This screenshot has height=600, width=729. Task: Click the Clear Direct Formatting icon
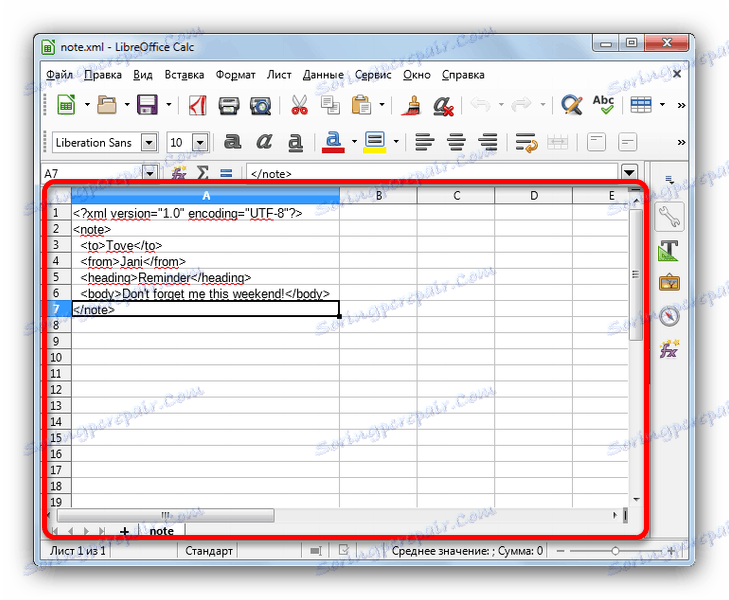(443, 105)
